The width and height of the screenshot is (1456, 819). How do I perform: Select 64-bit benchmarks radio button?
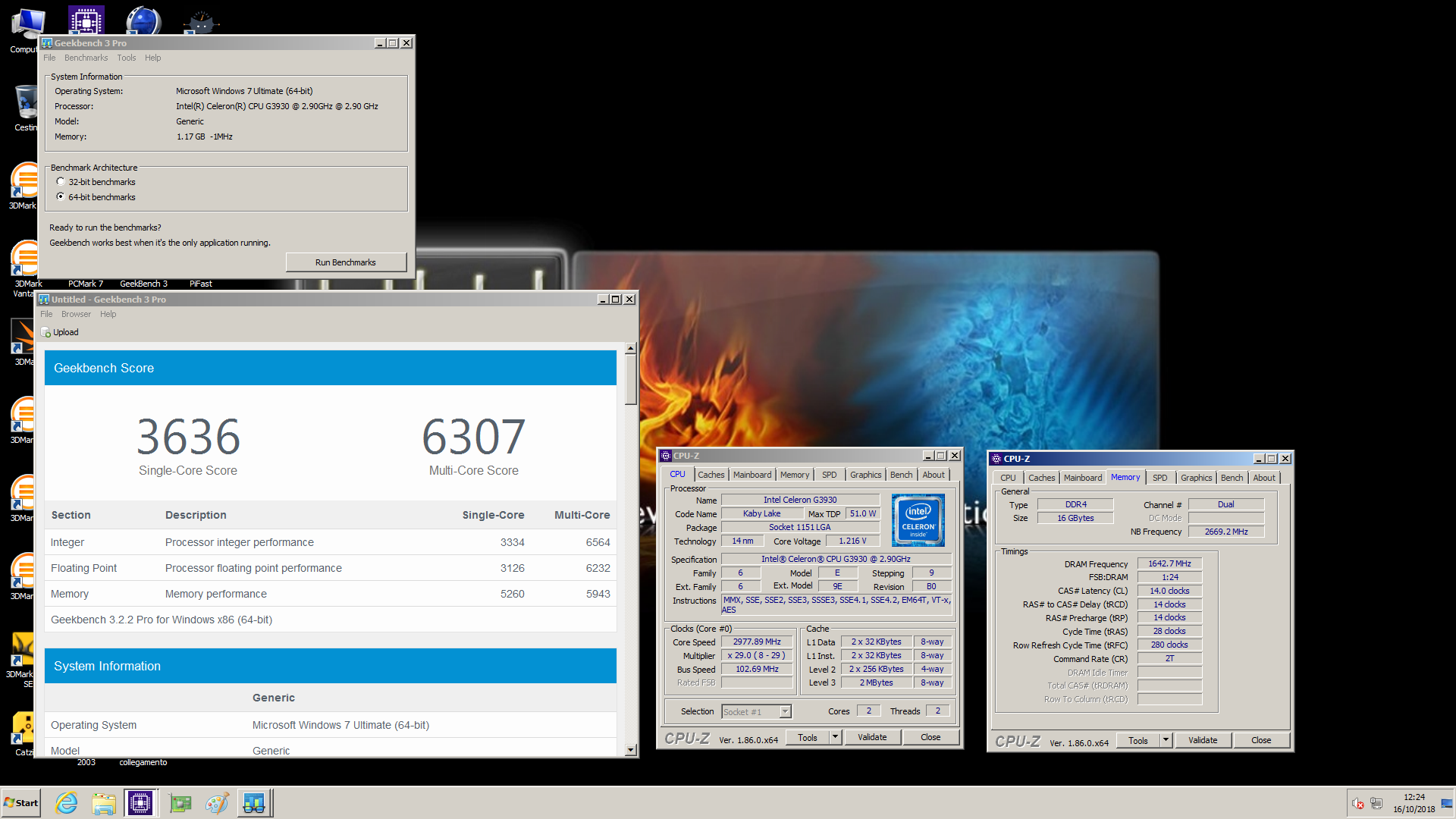tap(61, 197)
